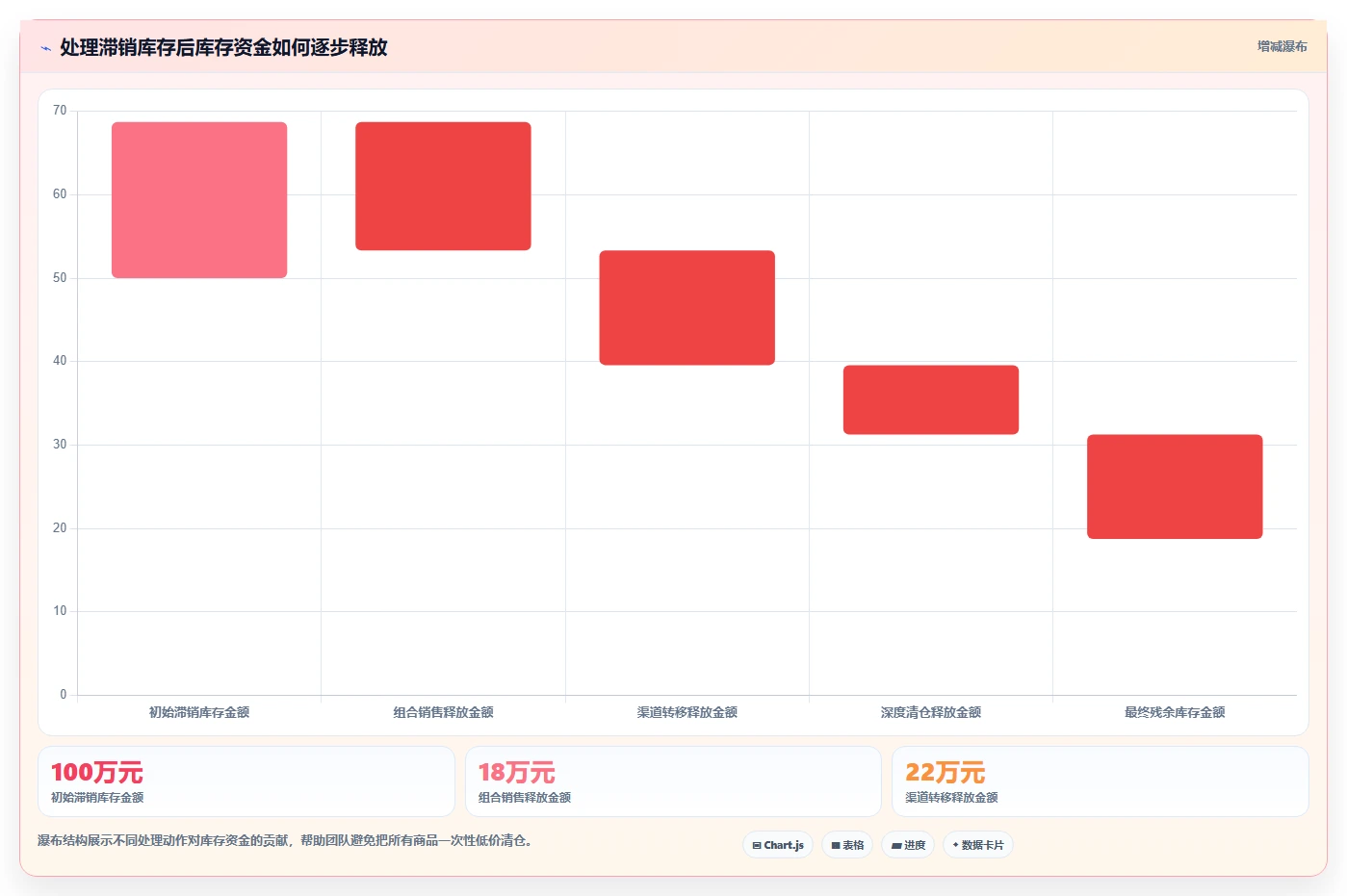Click y-axis tick value 30
Screen dimensions: 1347x896
(x=60, y=445)
